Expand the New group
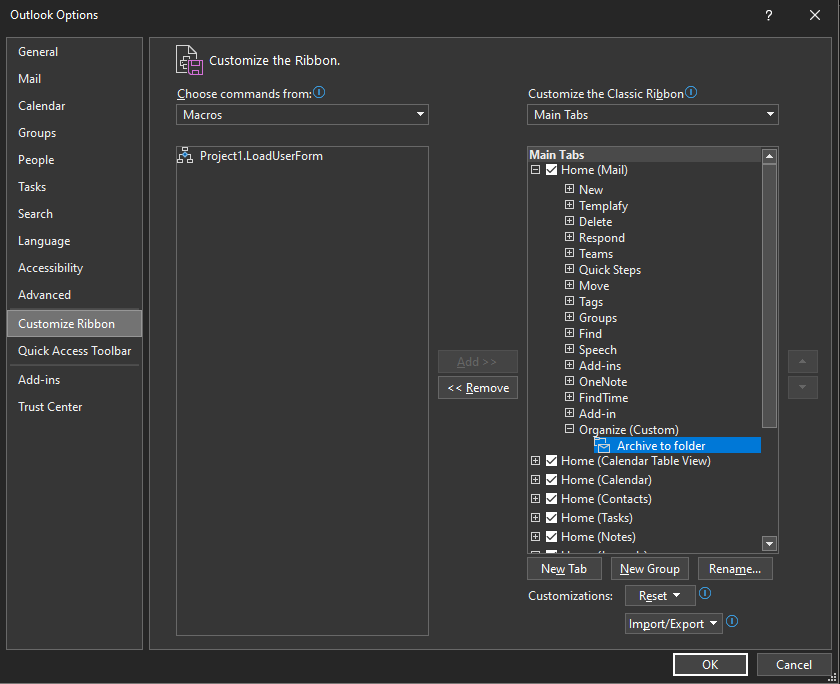The width and height of the screenshot is (840, 684). (x=569, y=189)
